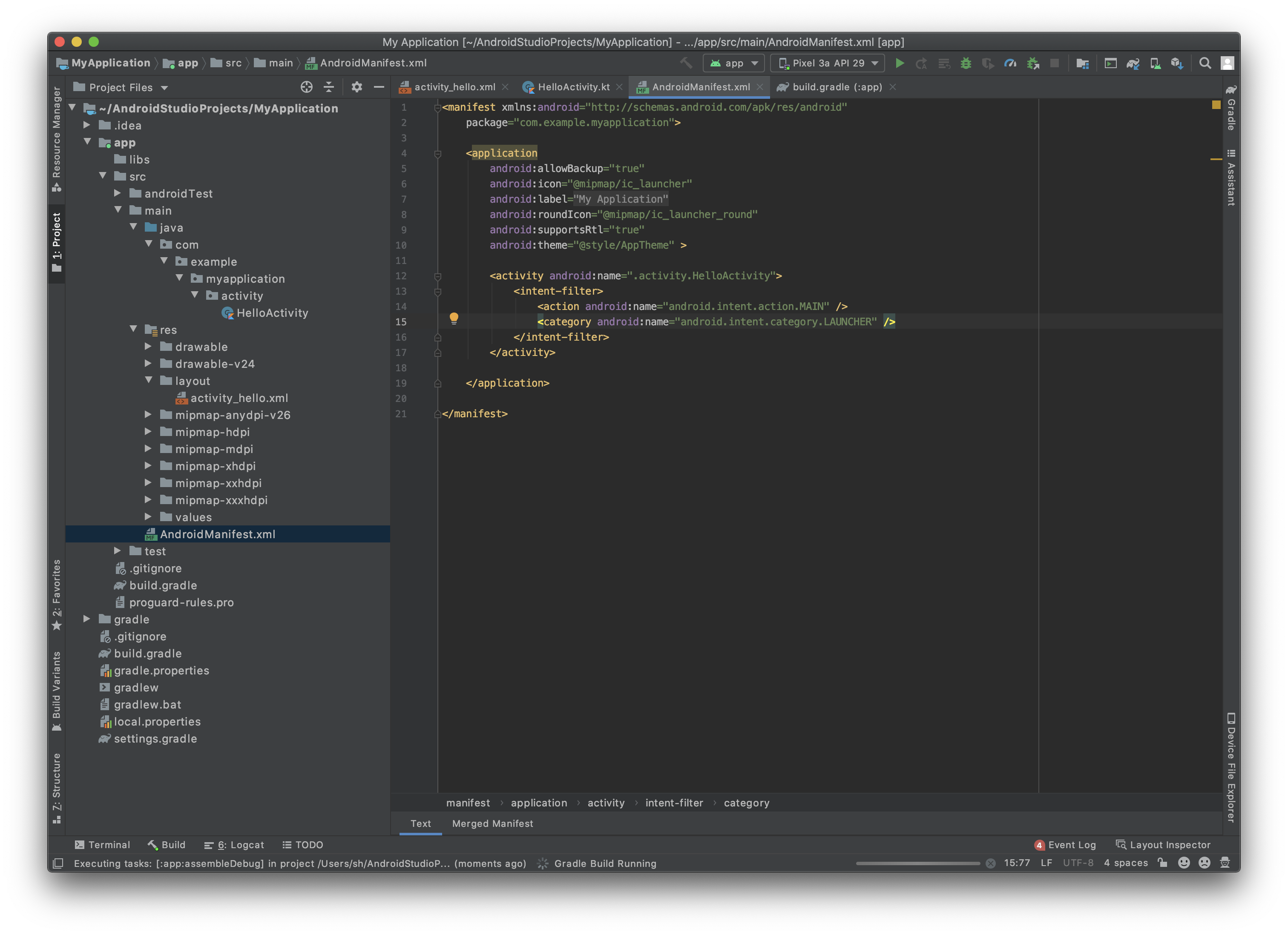The image size is (1288, 935).
Task: Run the app with the green play button
Action: point(900,63)
